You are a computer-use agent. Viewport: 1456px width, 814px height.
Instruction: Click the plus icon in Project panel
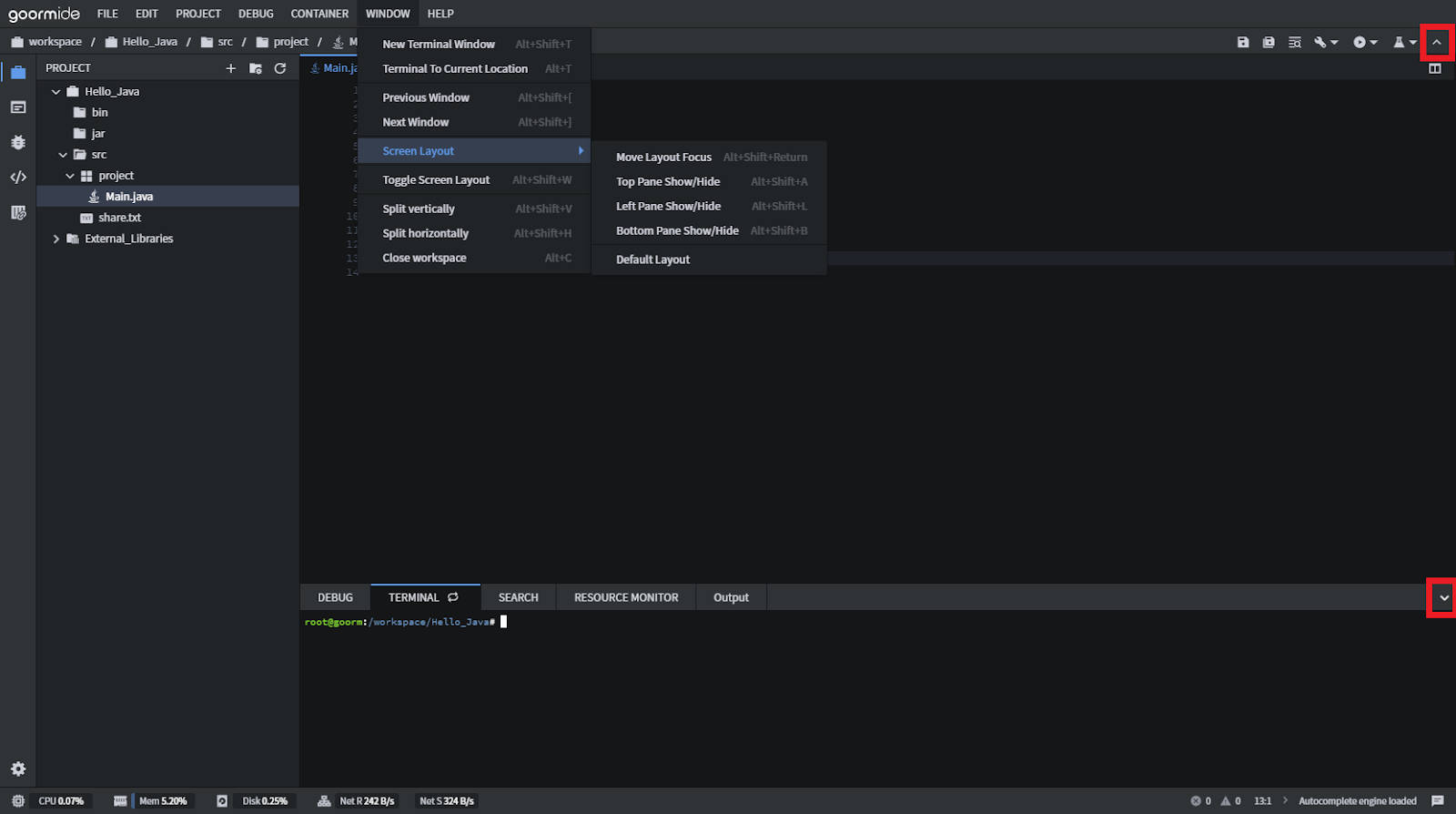(230, 68)
